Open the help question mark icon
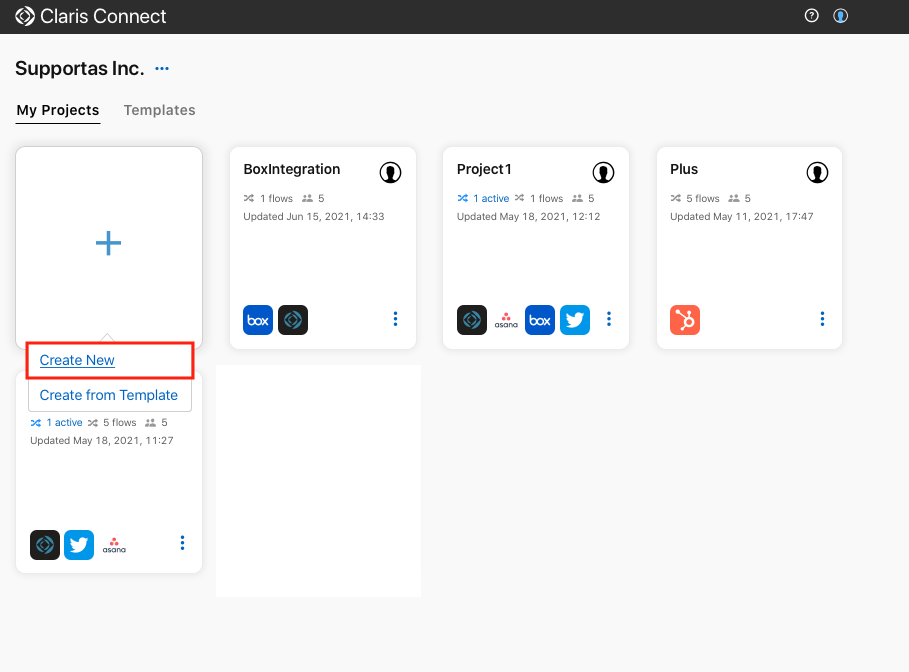The height and width of the screenshot is (672, 909). click(x=811, y=16)
